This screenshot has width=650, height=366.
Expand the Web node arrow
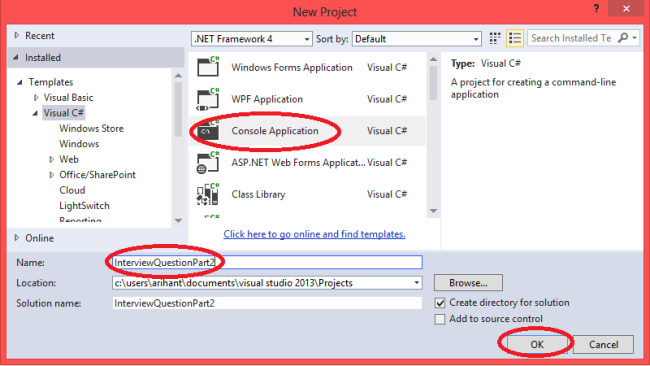click(x=51, y=159)
